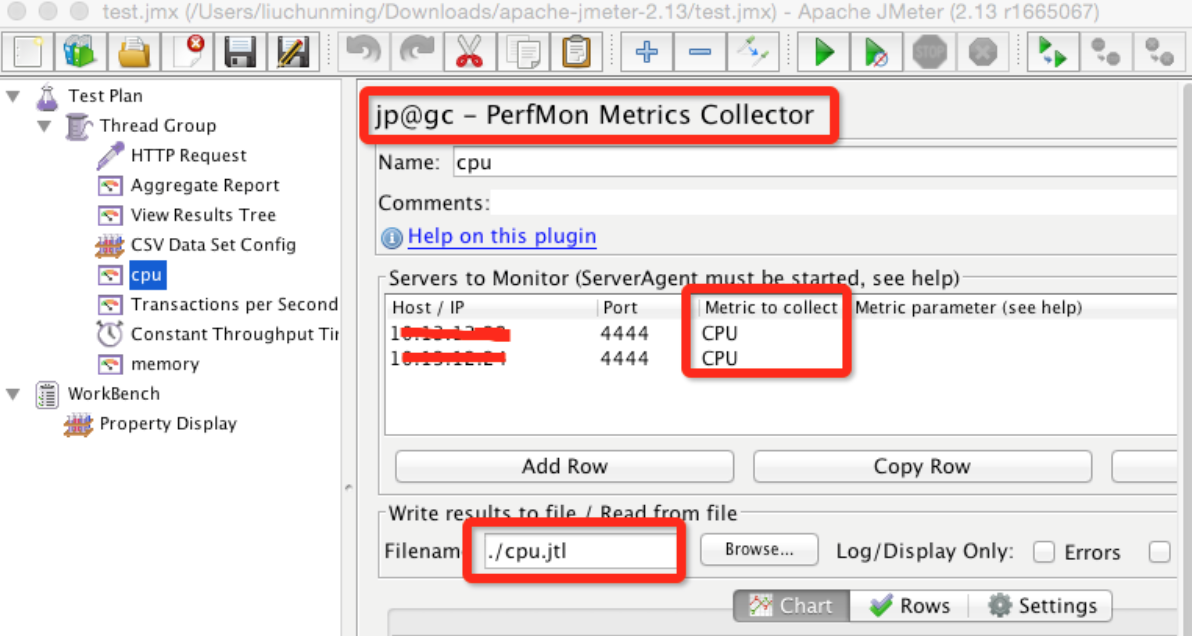The width and height of the screenshot is (1192, 636).
Task: Click the Copy Row button
Action: coord(922,467)
